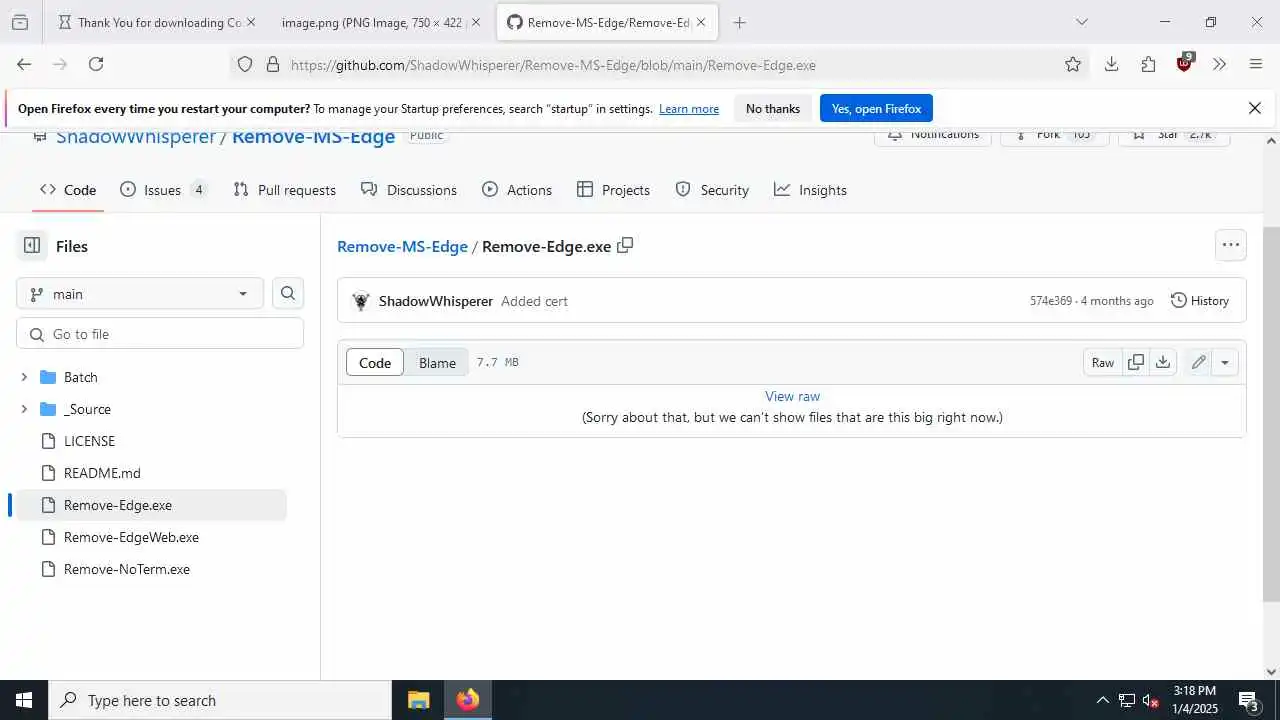Click the page vertical scrollbar thumb
1280x720 pixels.
[x=1271, y=414]
